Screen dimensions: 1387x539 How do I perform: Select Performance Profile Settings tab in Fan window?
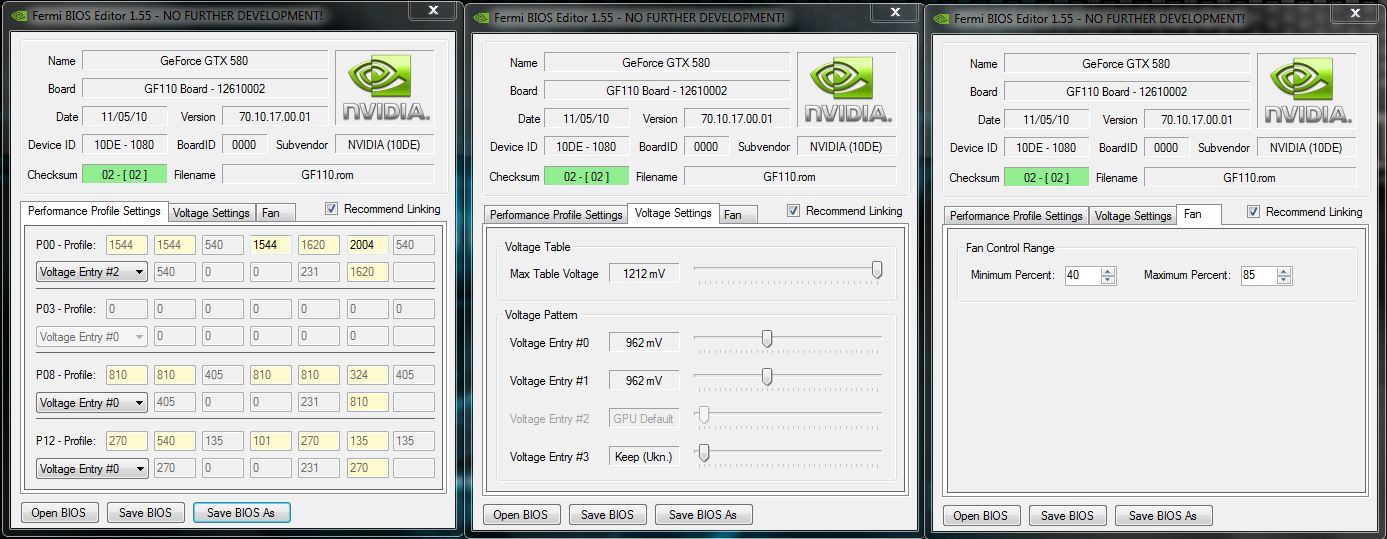tap(1016, 216)
